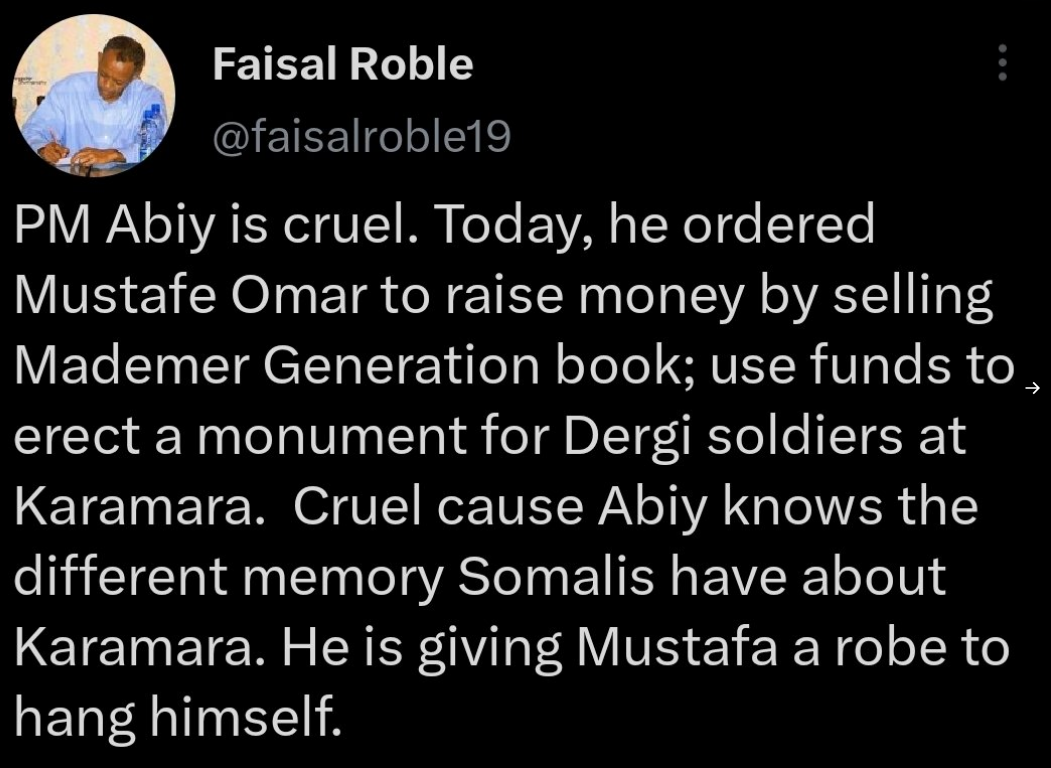Open the @faisalroble19 handle link

pos(362,136)
